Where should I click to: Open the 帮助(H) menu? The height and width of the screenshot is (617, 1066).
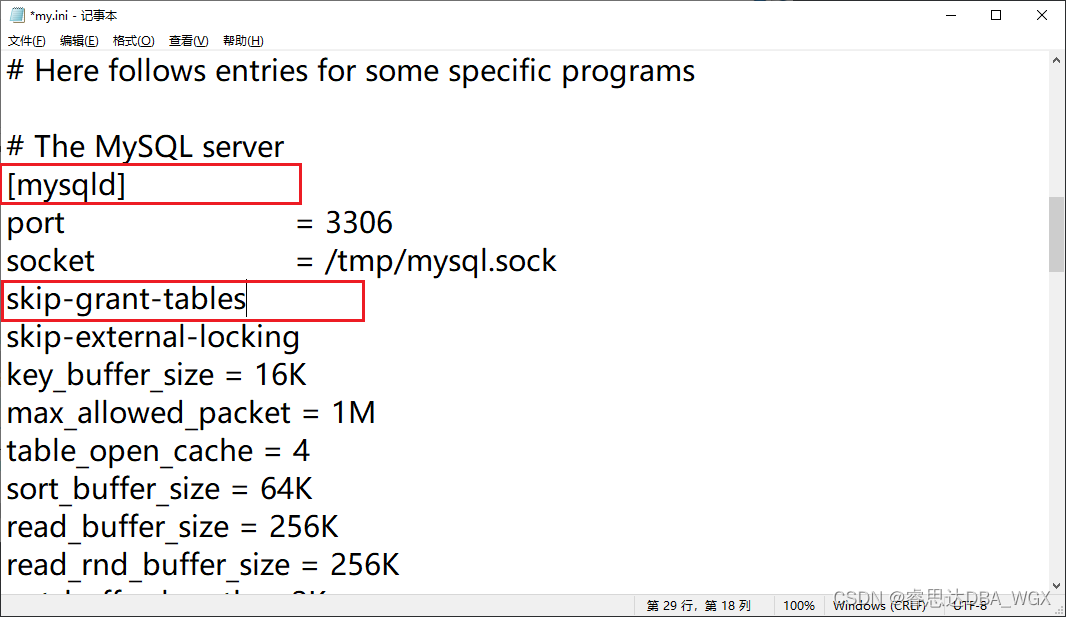(x=243, y=41)
